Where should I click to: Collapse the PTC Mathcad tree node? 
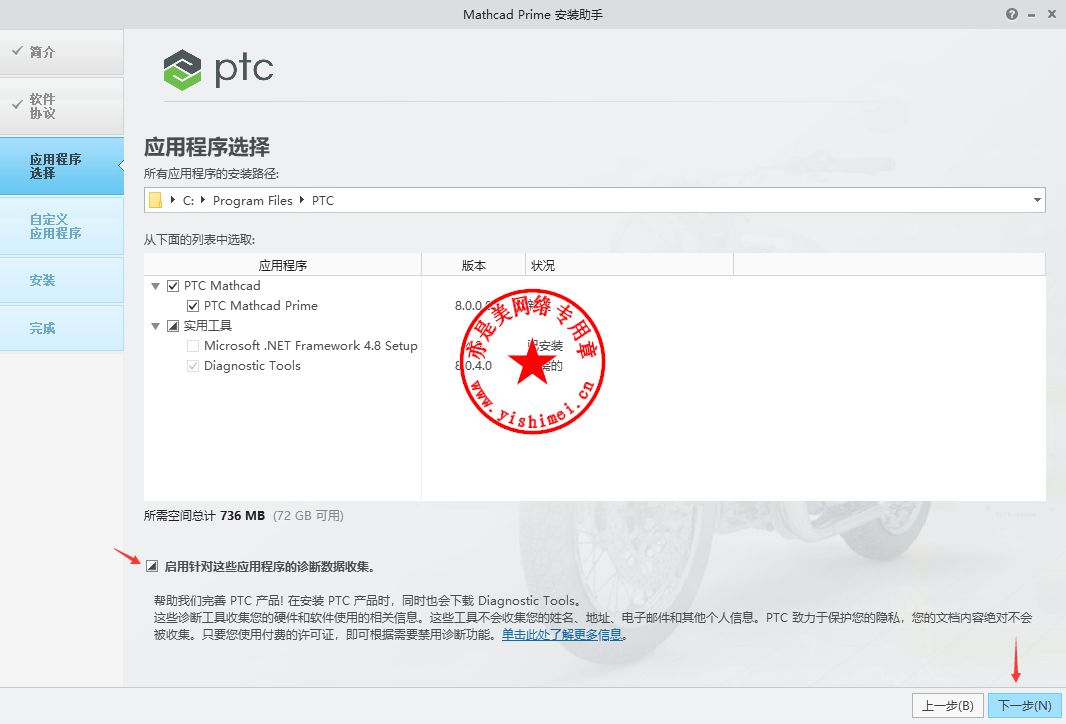[156, 286]
